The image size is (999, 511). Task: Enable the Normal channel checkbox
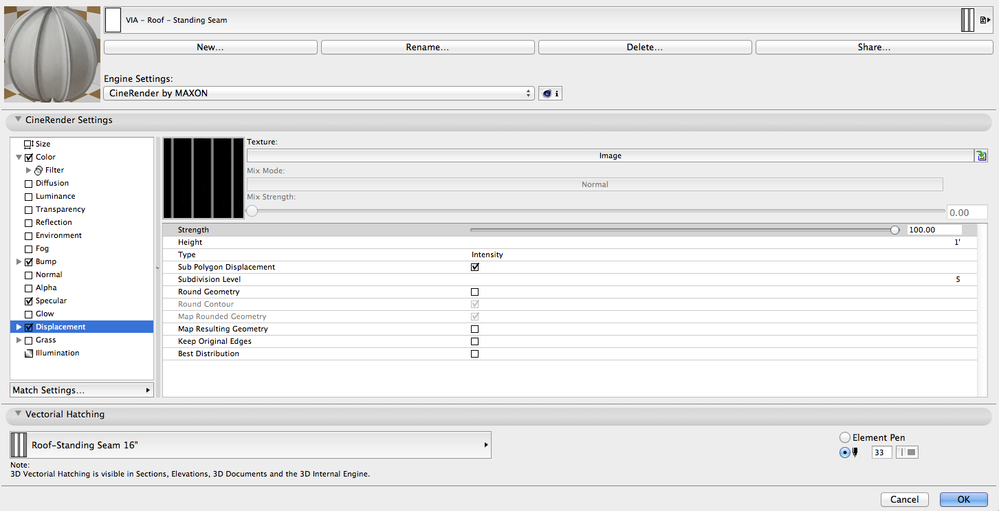[28, 275]
